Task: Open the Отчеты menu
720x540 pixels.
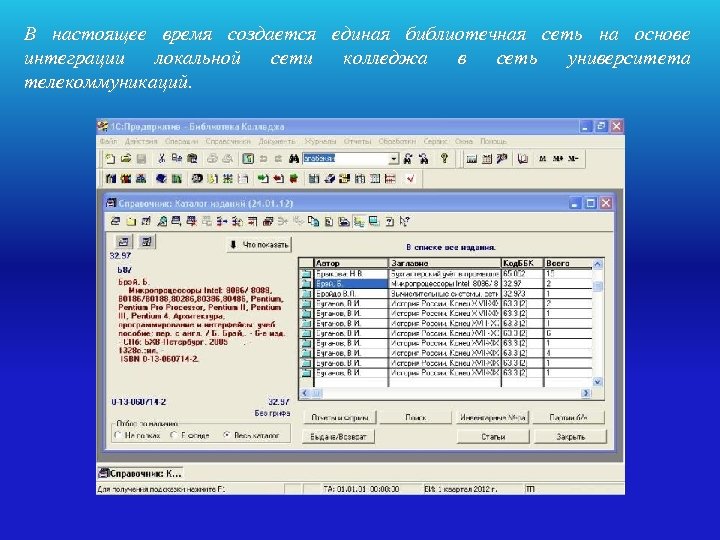Action: click(x=357, y=141)
